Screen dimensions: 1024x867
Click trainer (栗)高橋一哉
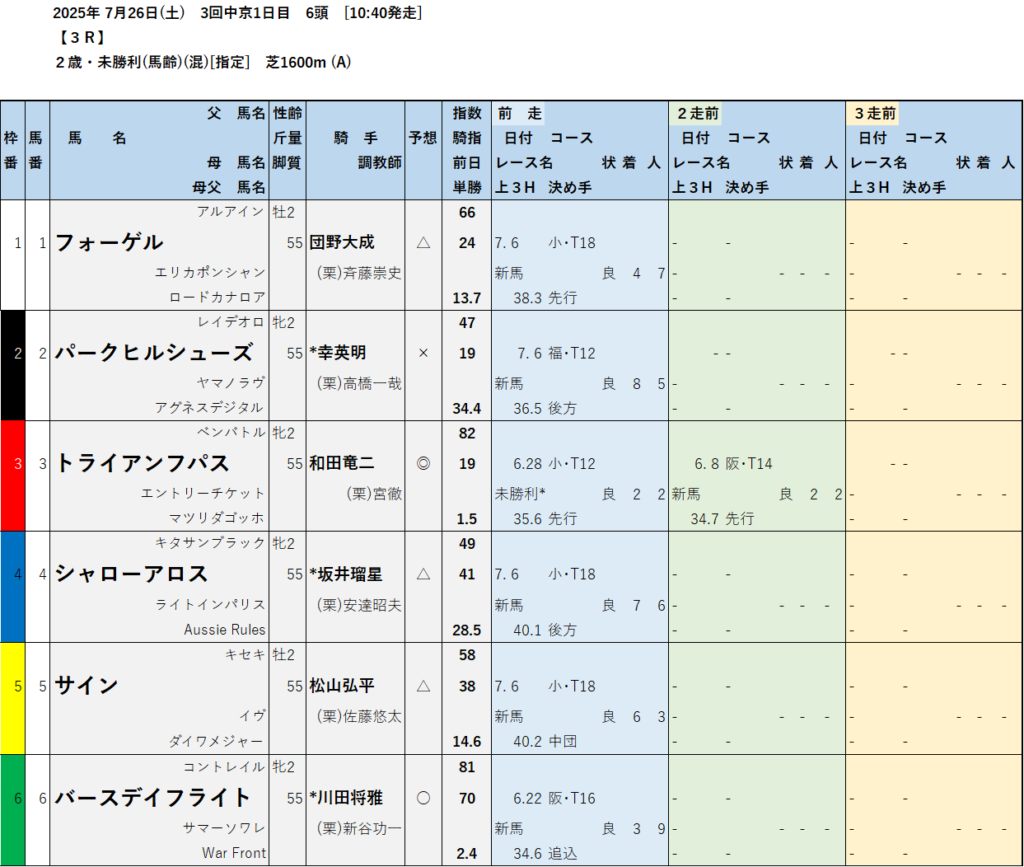[x=359, y=383]
